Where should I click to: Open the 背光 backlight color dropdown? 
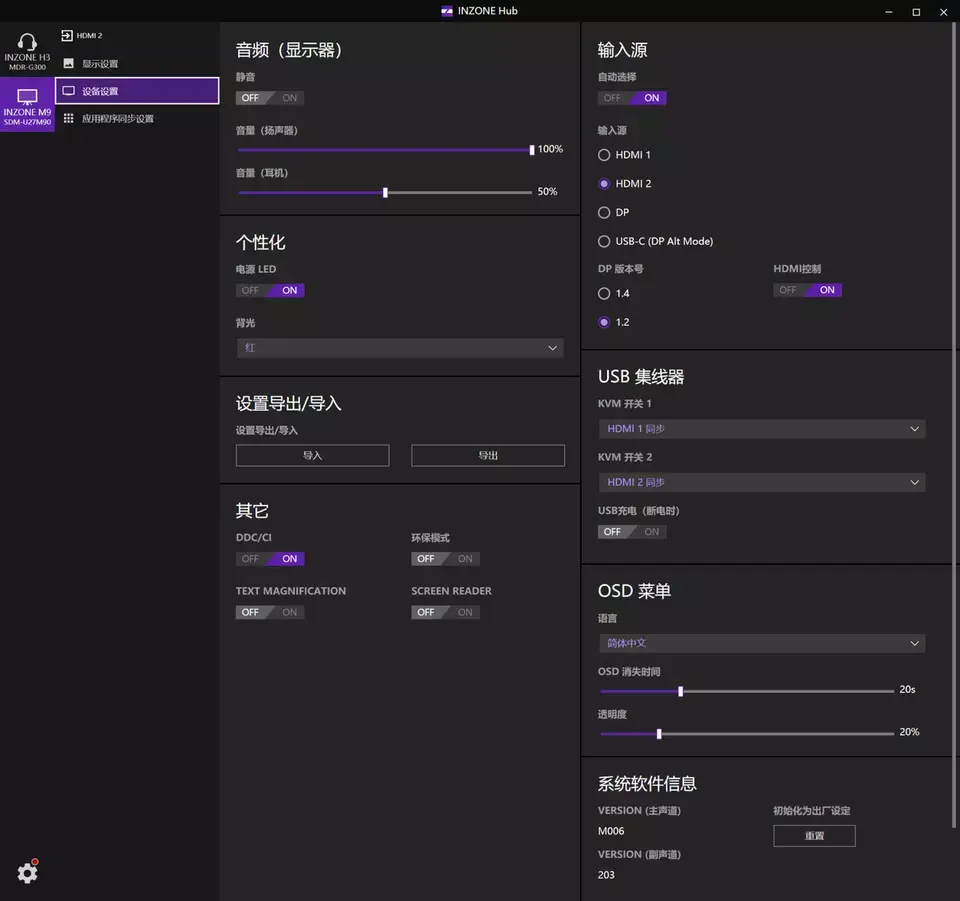click(400, 348)
